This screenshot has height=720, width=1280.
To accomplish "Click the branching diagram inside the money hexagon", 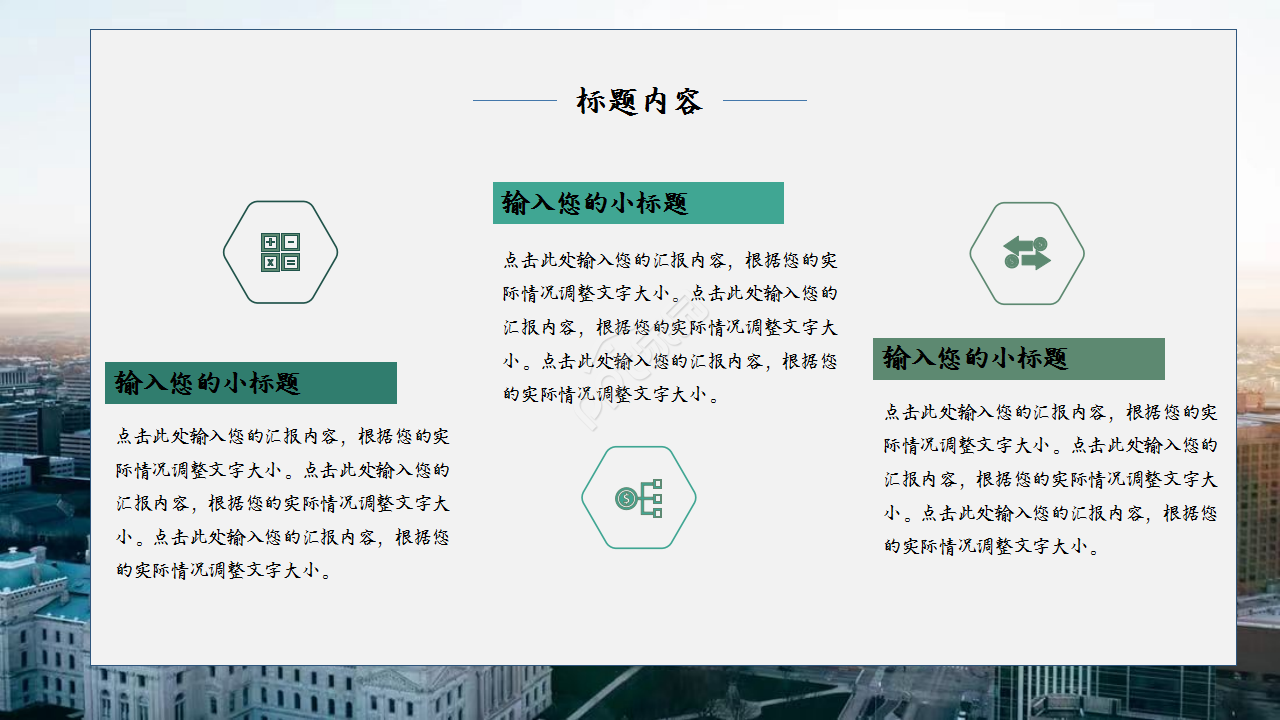I will pos(653,498).
